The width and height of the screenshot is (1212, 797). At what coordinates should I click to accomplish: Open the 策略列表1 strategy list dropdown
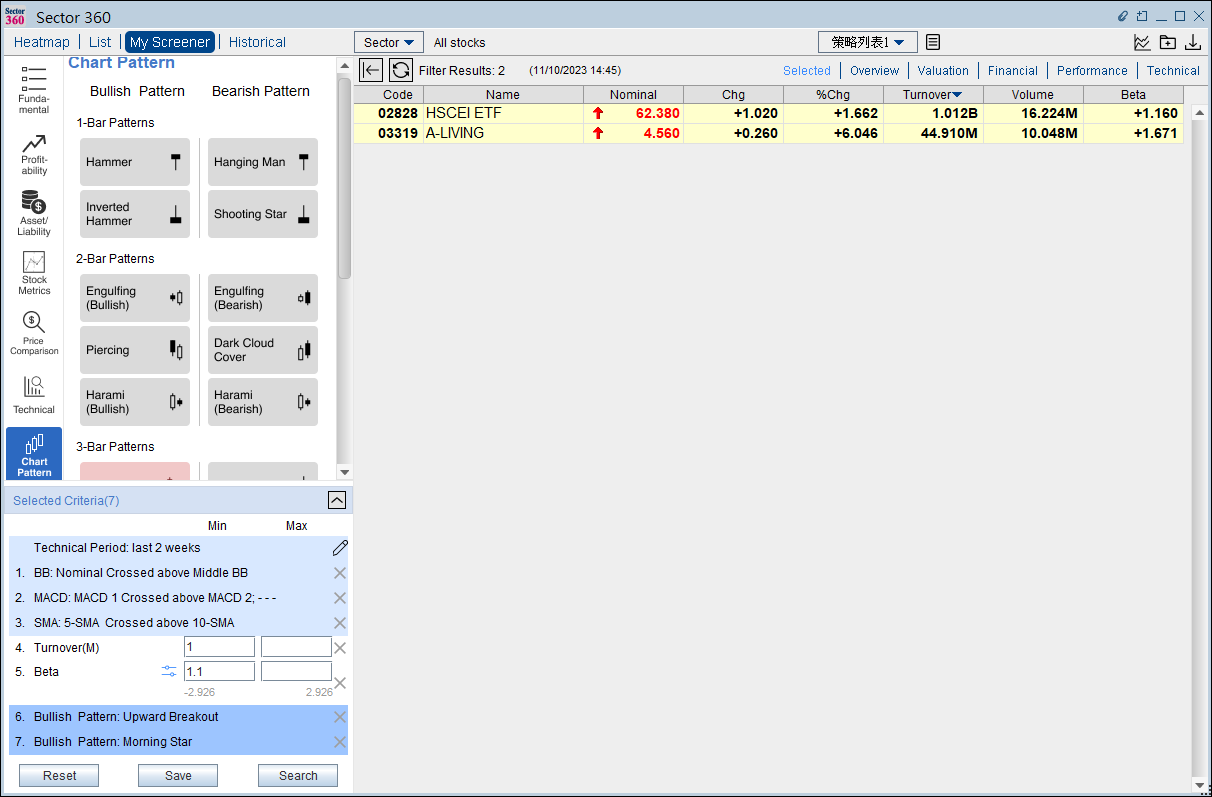867,42
